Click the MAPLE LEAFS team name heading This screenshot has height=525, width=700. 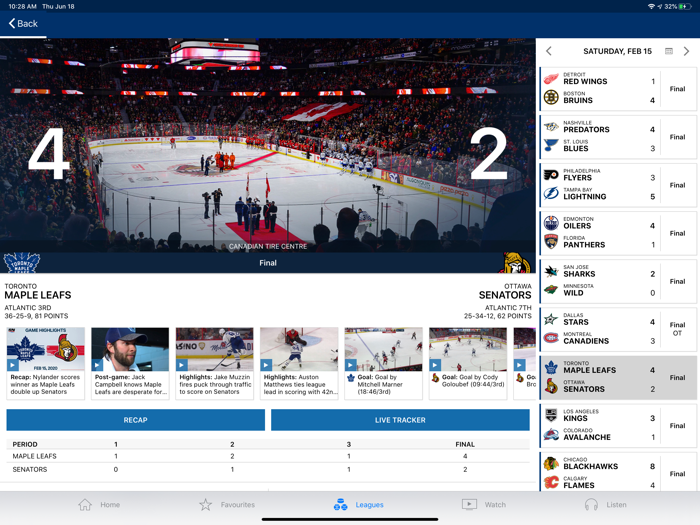(38, 295)
